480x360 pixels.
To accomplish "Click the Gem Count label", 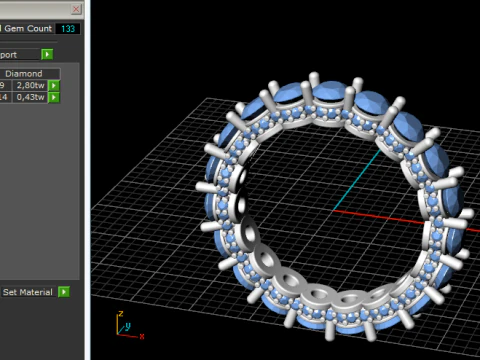I will tap(28, 29).
